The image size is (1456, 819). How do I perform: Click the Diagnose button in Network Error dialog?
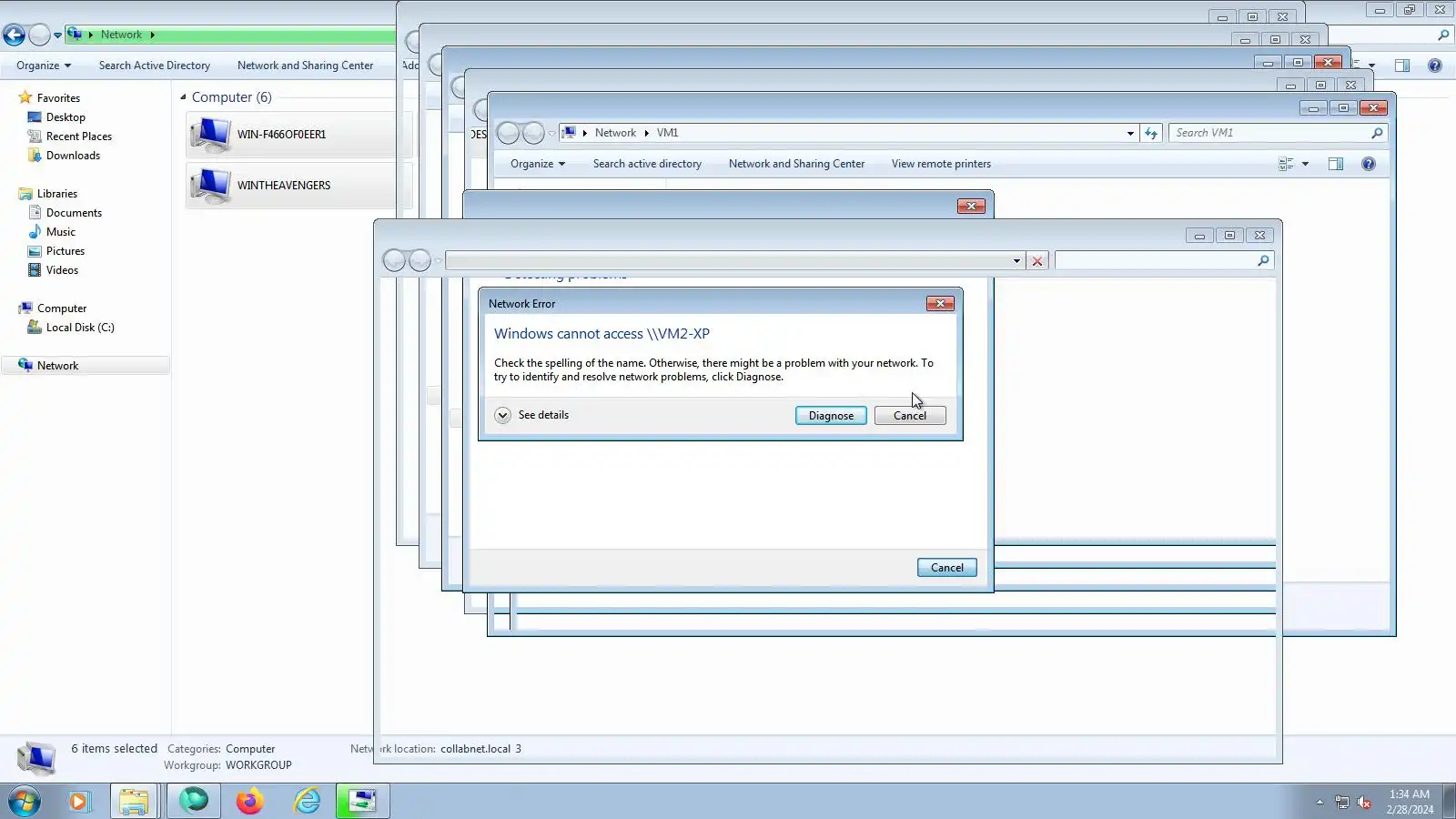point(831,416)
